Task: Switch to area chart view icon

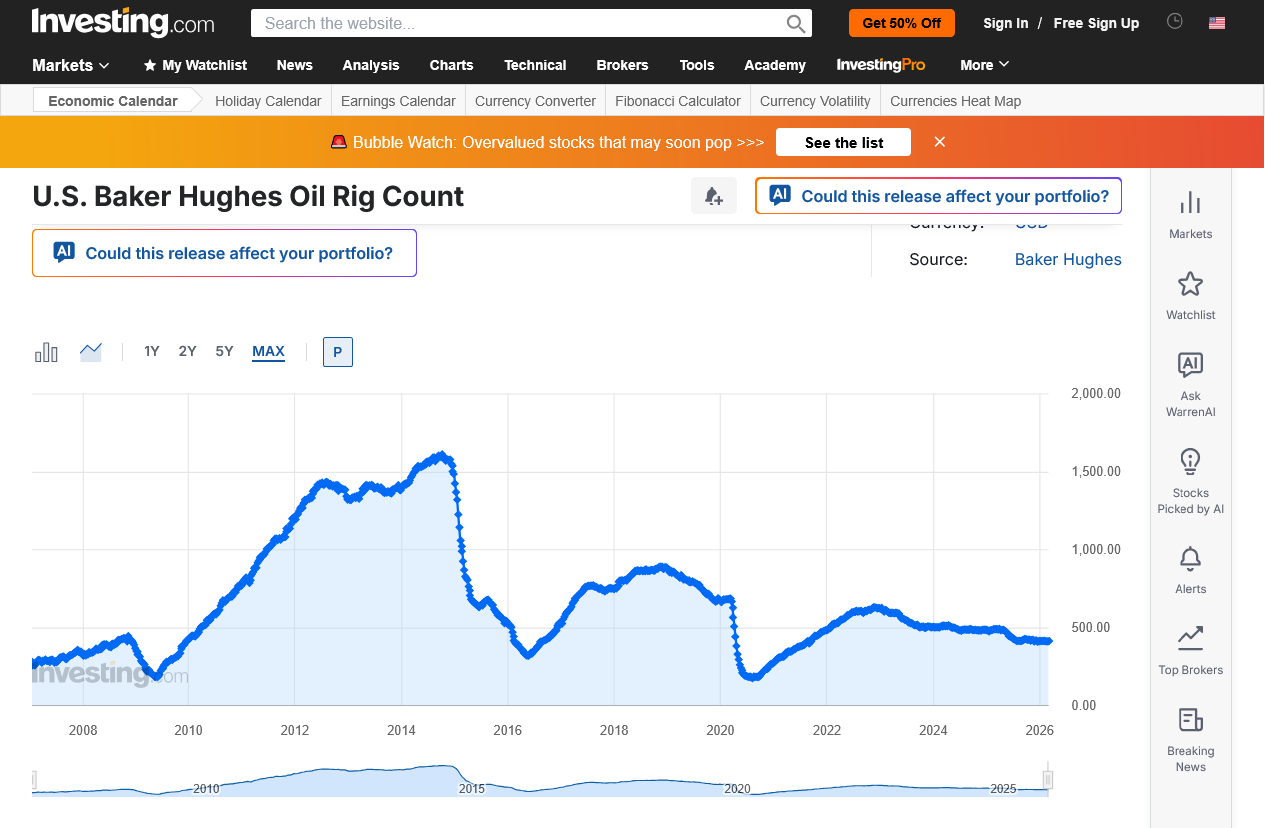Action: tap(91, 352)
